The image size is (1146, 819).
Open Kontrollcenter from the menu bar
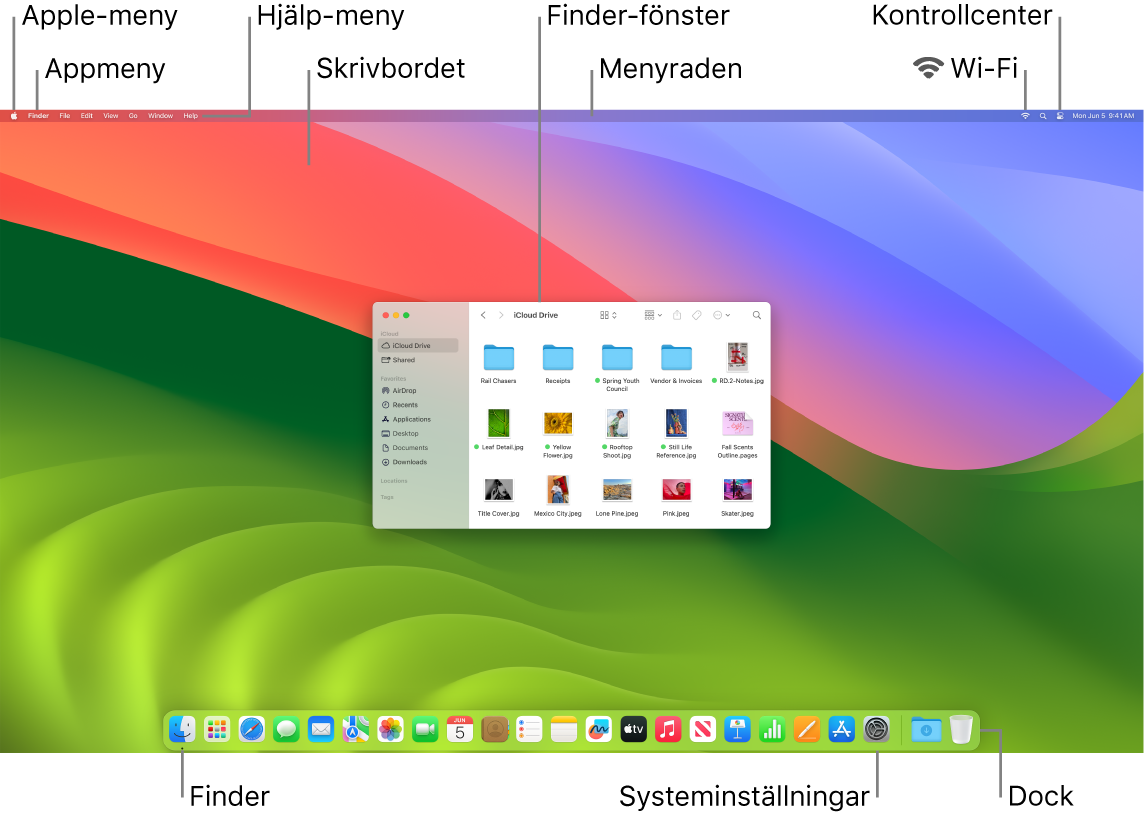(1060, 115)
